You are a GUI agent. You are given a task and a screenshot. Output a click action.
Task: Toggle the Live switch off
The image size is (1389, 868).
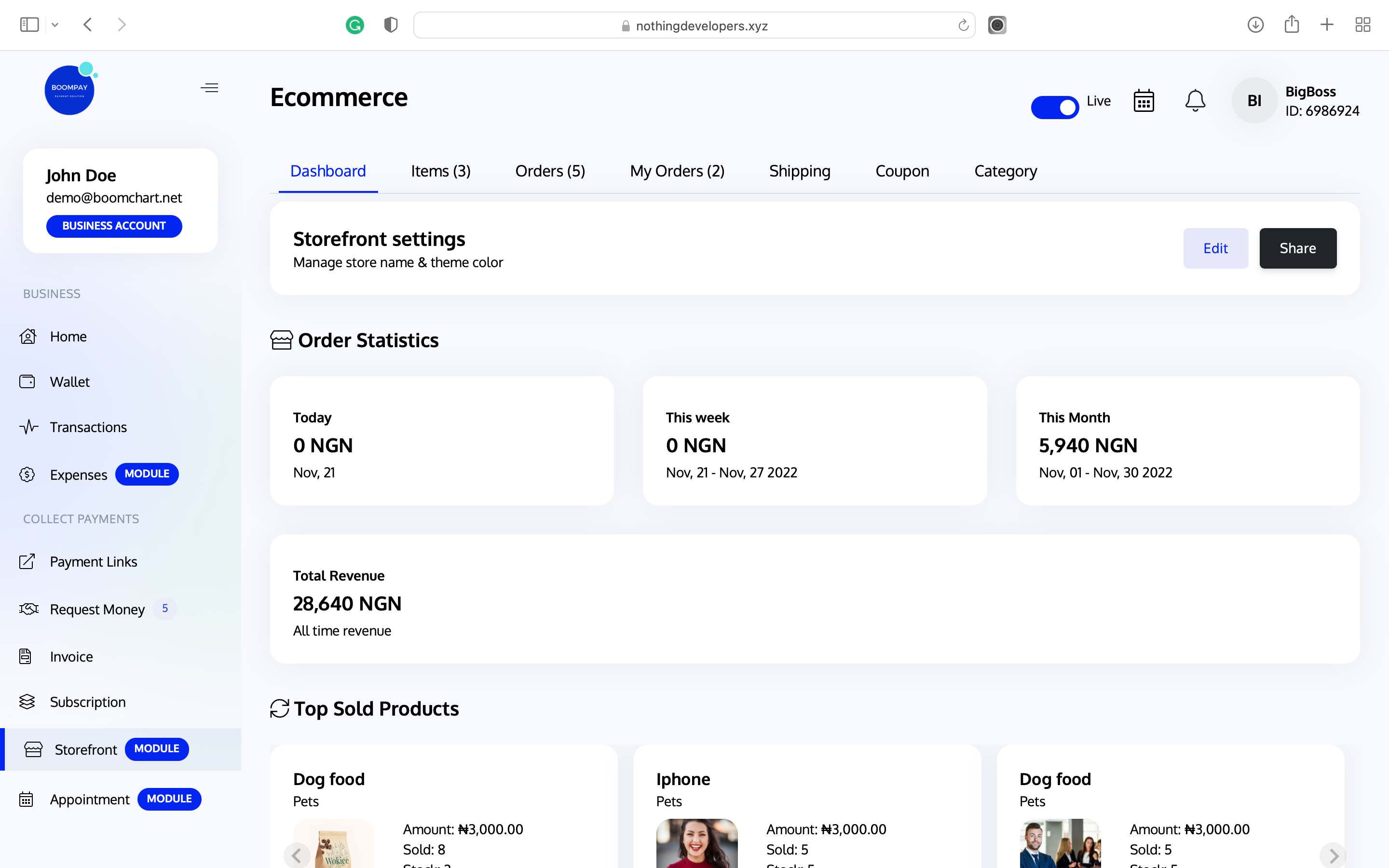pyautogui.click(x=1054, y=107)
